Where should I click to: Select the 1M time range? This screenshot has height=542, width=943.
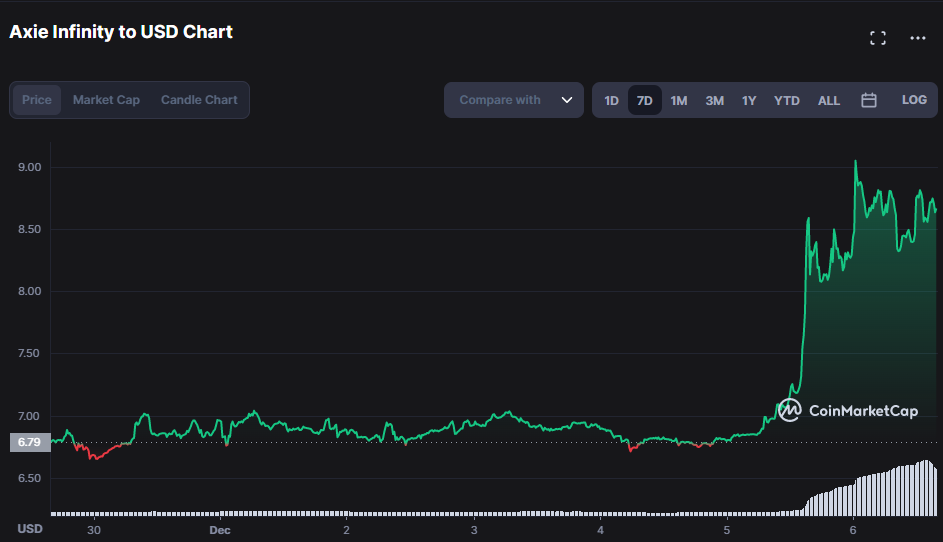679,100
